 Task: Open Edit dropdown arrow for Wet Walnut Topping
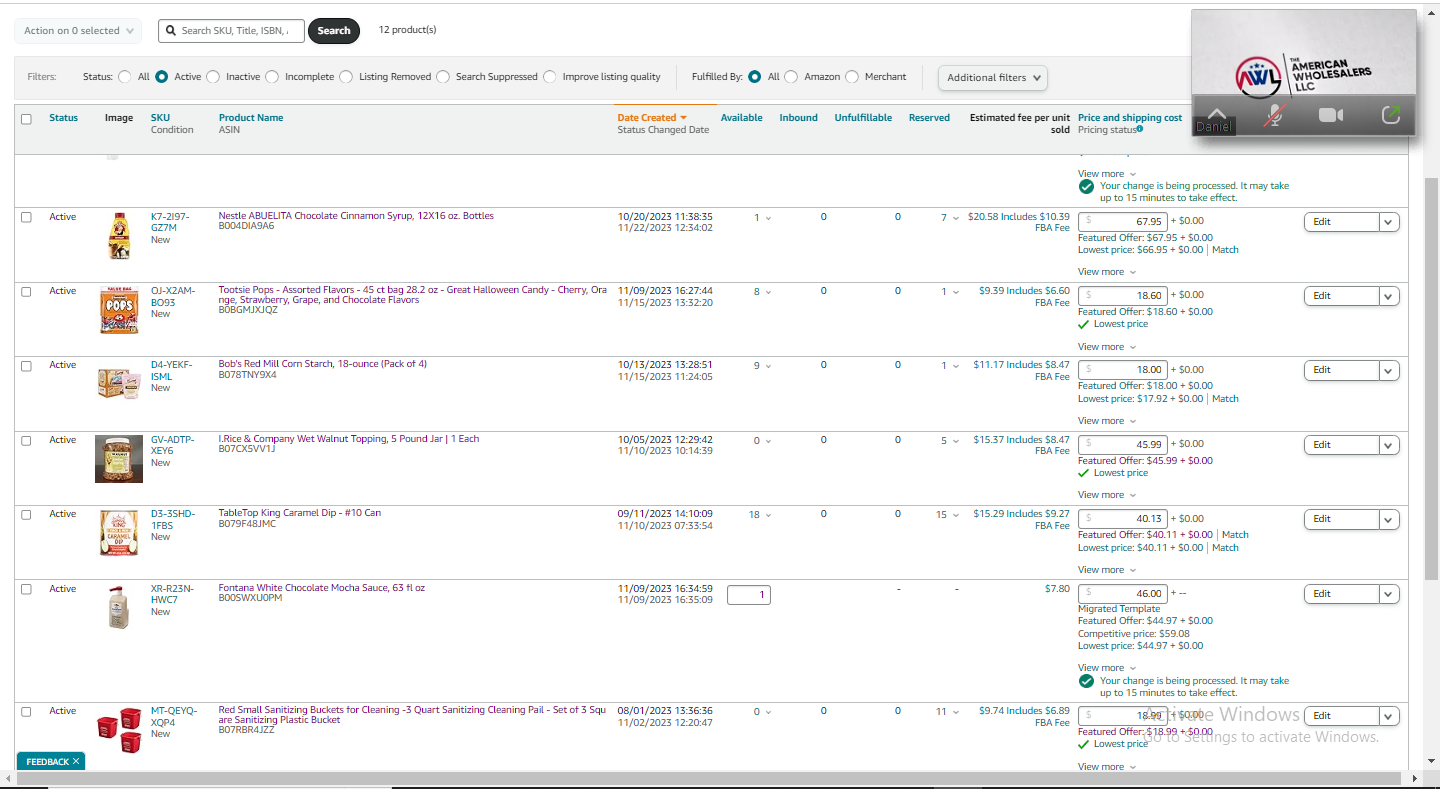click(x=1389, y=445)
